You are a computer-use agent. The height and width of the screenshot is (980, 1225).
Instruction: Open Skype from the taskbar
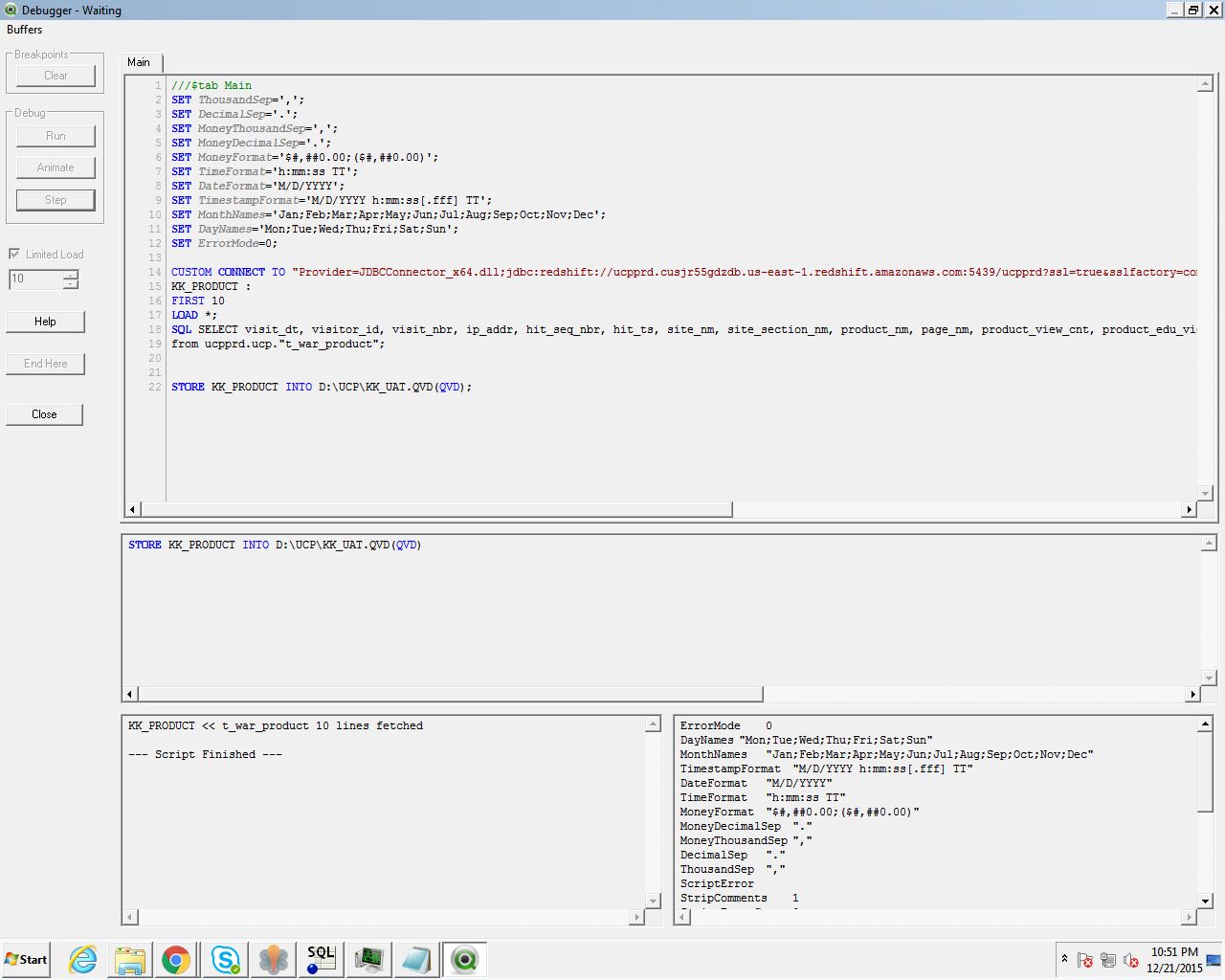(225, 959)
